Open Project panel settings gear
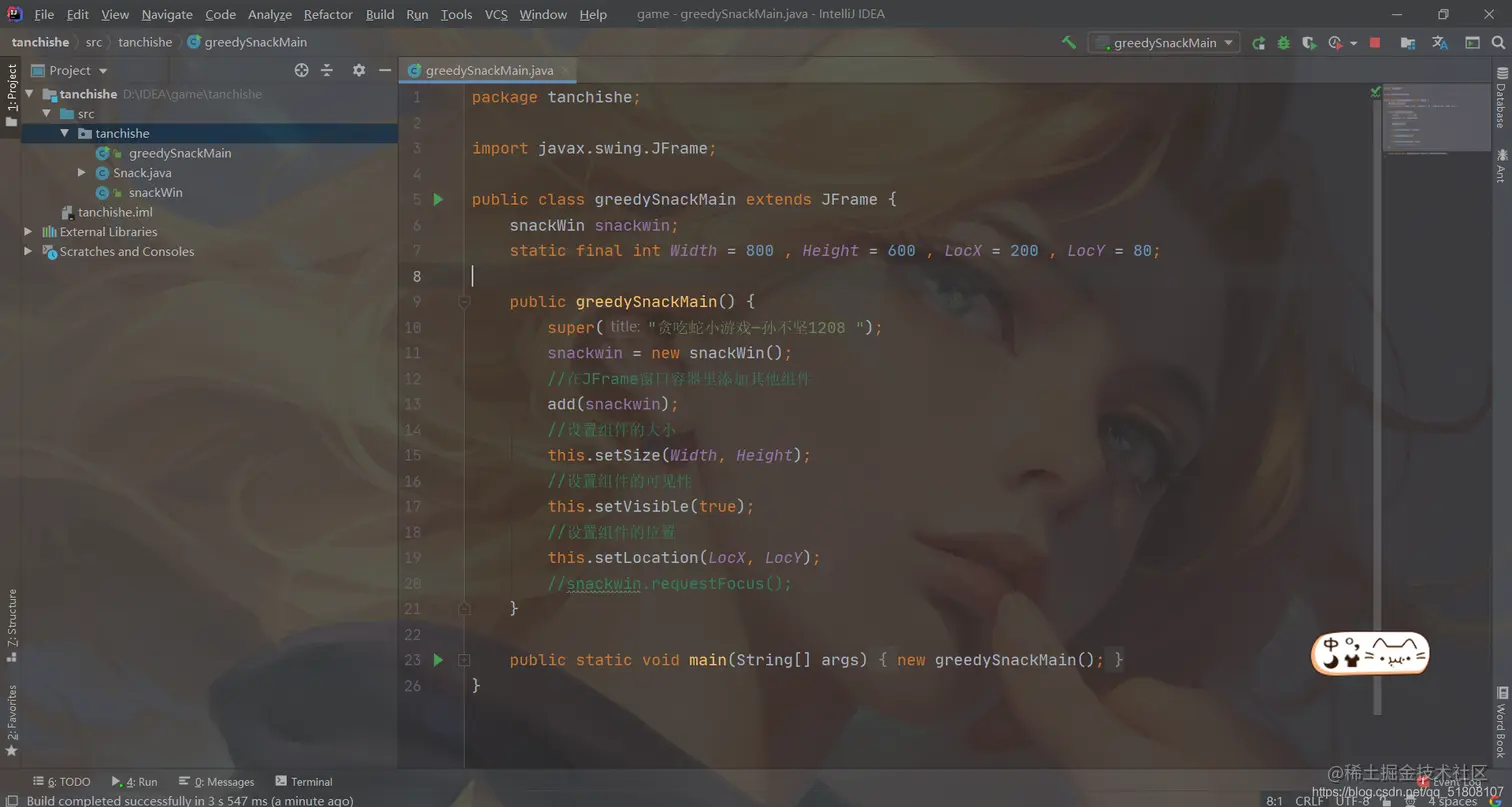The width and height of the screenshot is (1512, 807). [x=359, y=70]
